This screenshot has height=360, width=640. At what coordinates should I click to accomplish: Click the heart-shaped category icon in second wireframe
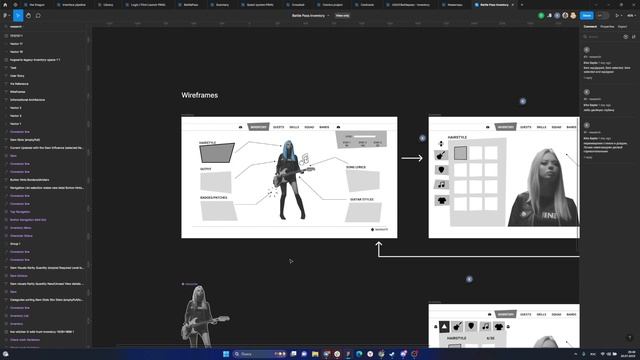coord(441,170)
